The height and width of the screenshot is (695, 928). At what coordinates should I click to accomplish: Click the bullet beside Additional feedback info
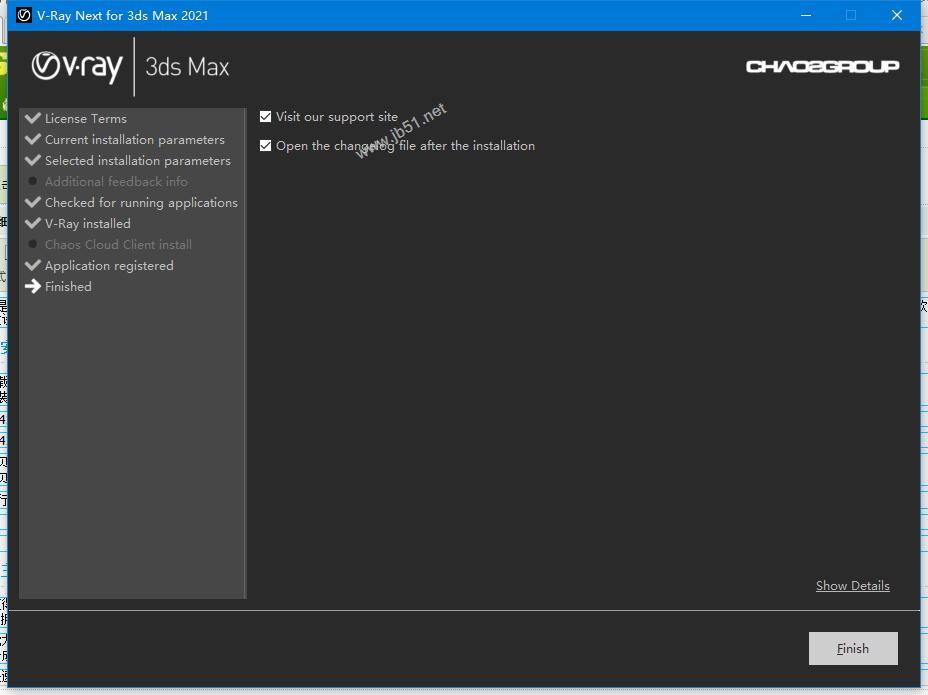33,181
